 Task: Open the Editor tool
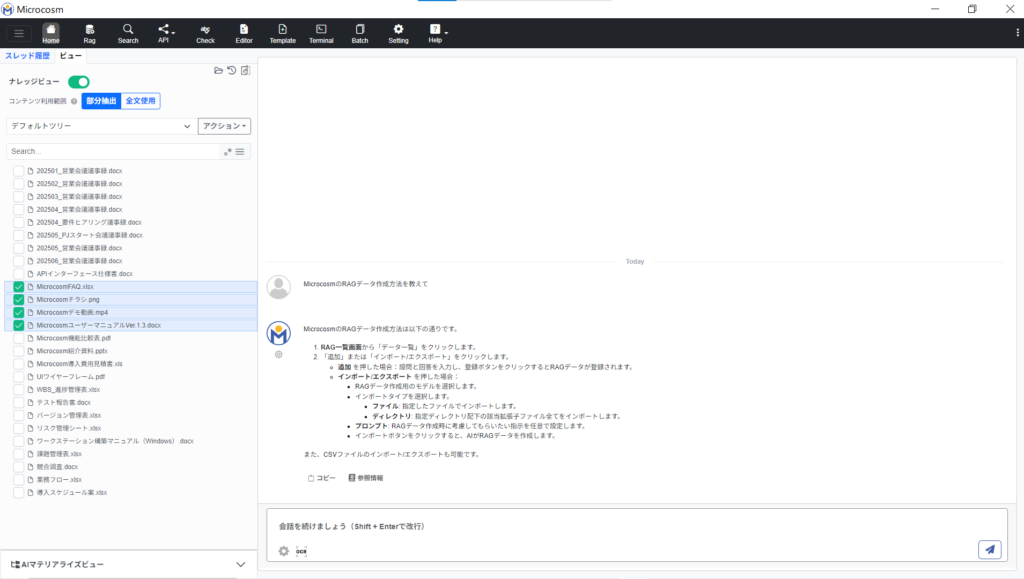pyautogui.click(x=244, y=33)
